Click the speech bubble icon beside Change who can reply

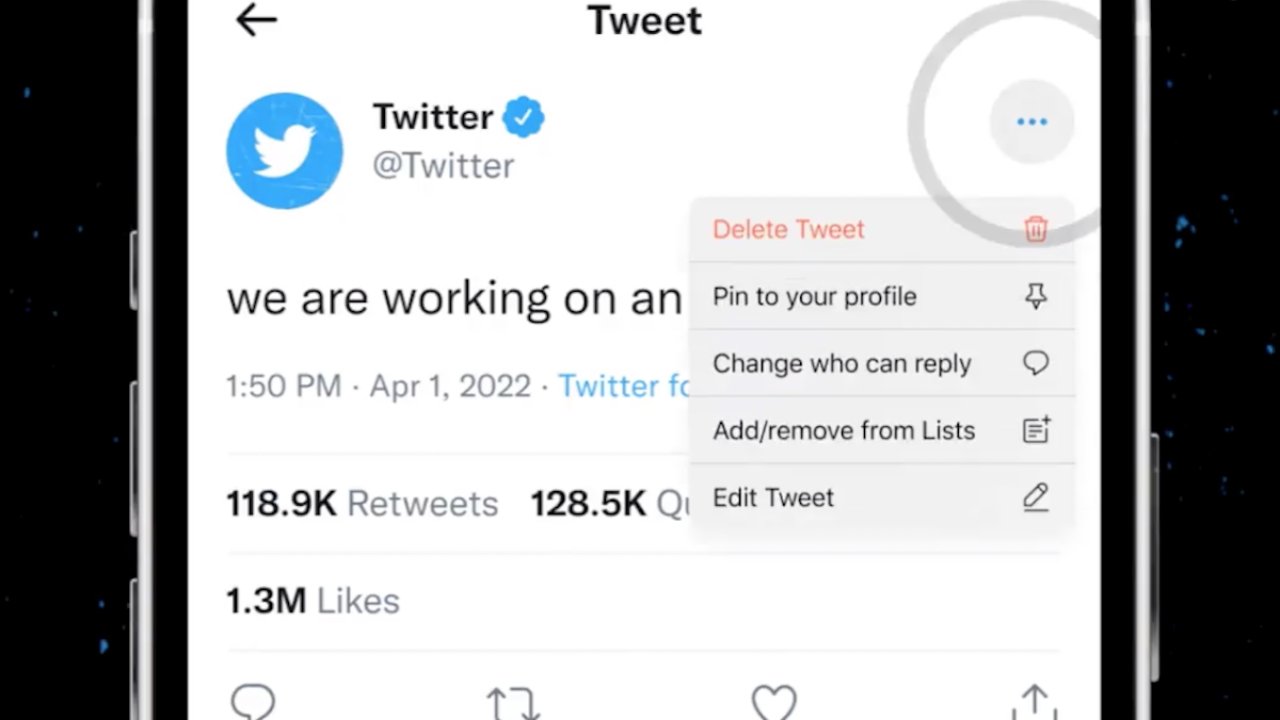point(1035,363)
